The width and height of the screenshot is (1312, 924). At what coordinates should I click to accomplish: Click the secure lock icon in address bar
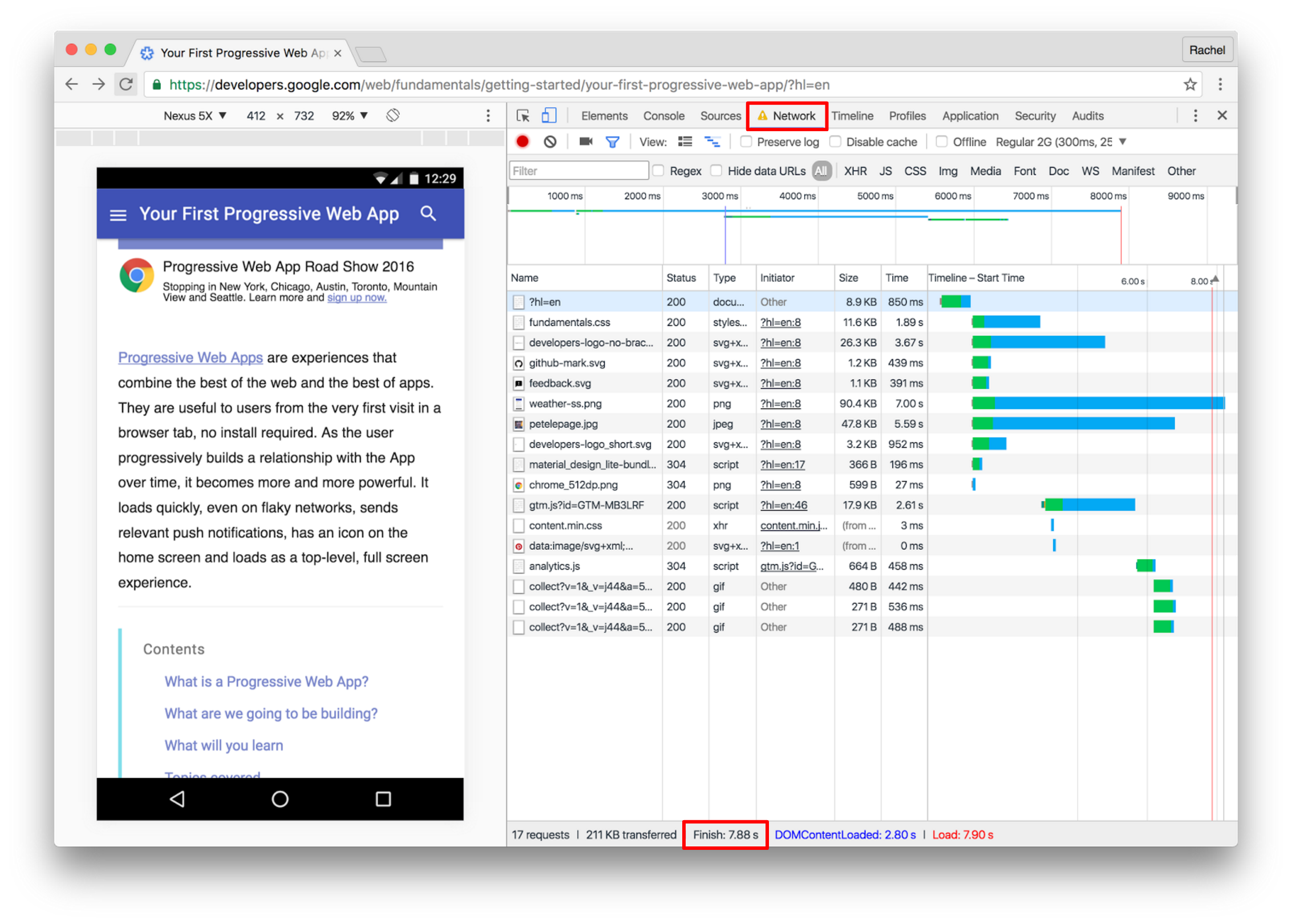(156, 84)
